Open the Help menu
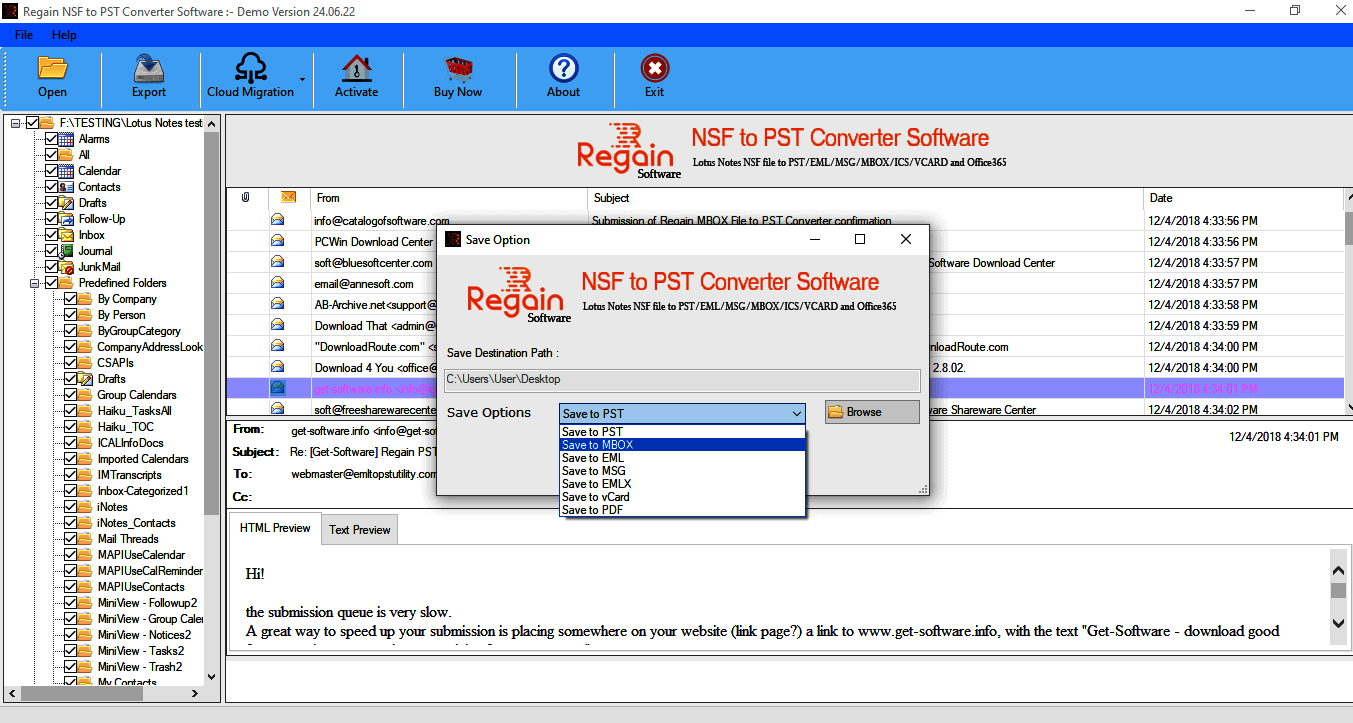Viewport: 1353px width, 723px height. tap(64, 35)
